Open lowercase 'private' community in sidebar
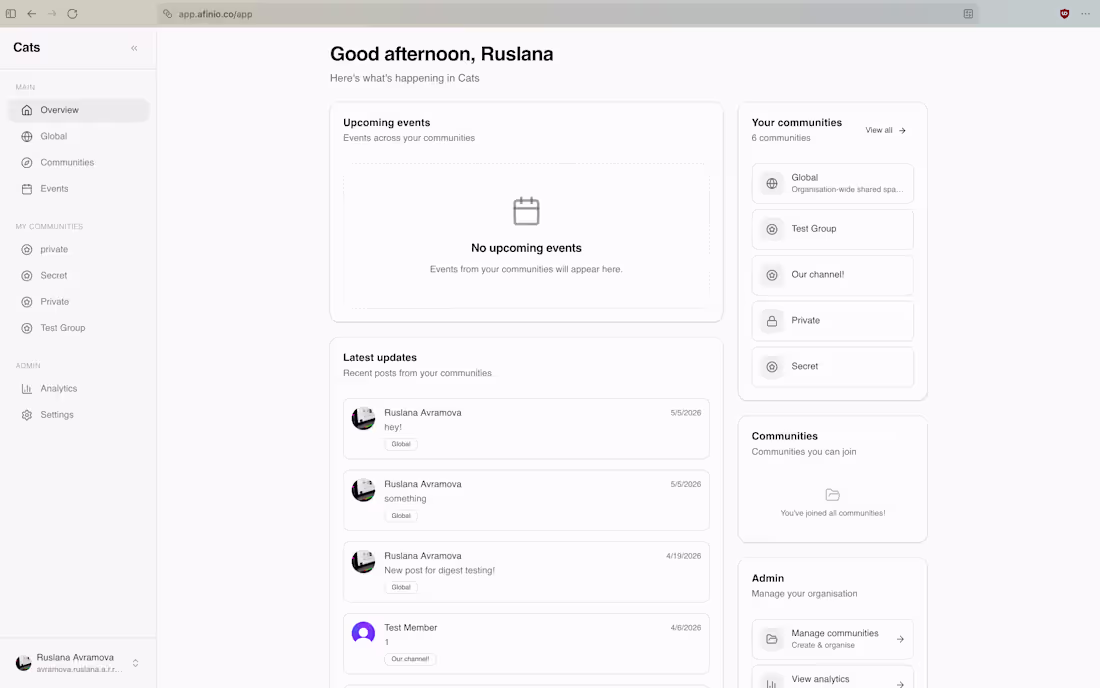Screen dimensions: 1100x688 79,250
